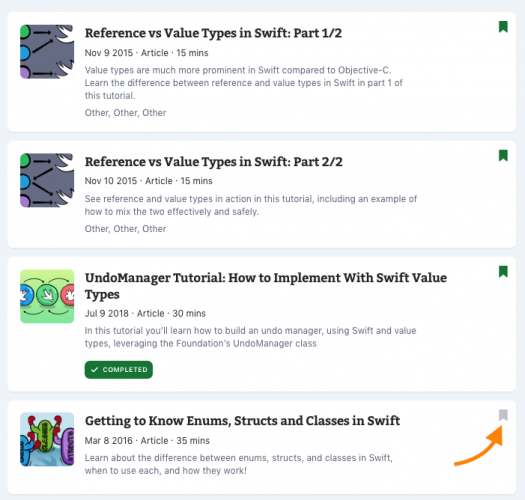Click the green COMPLETED badge
525x500 pixels.
119,370
